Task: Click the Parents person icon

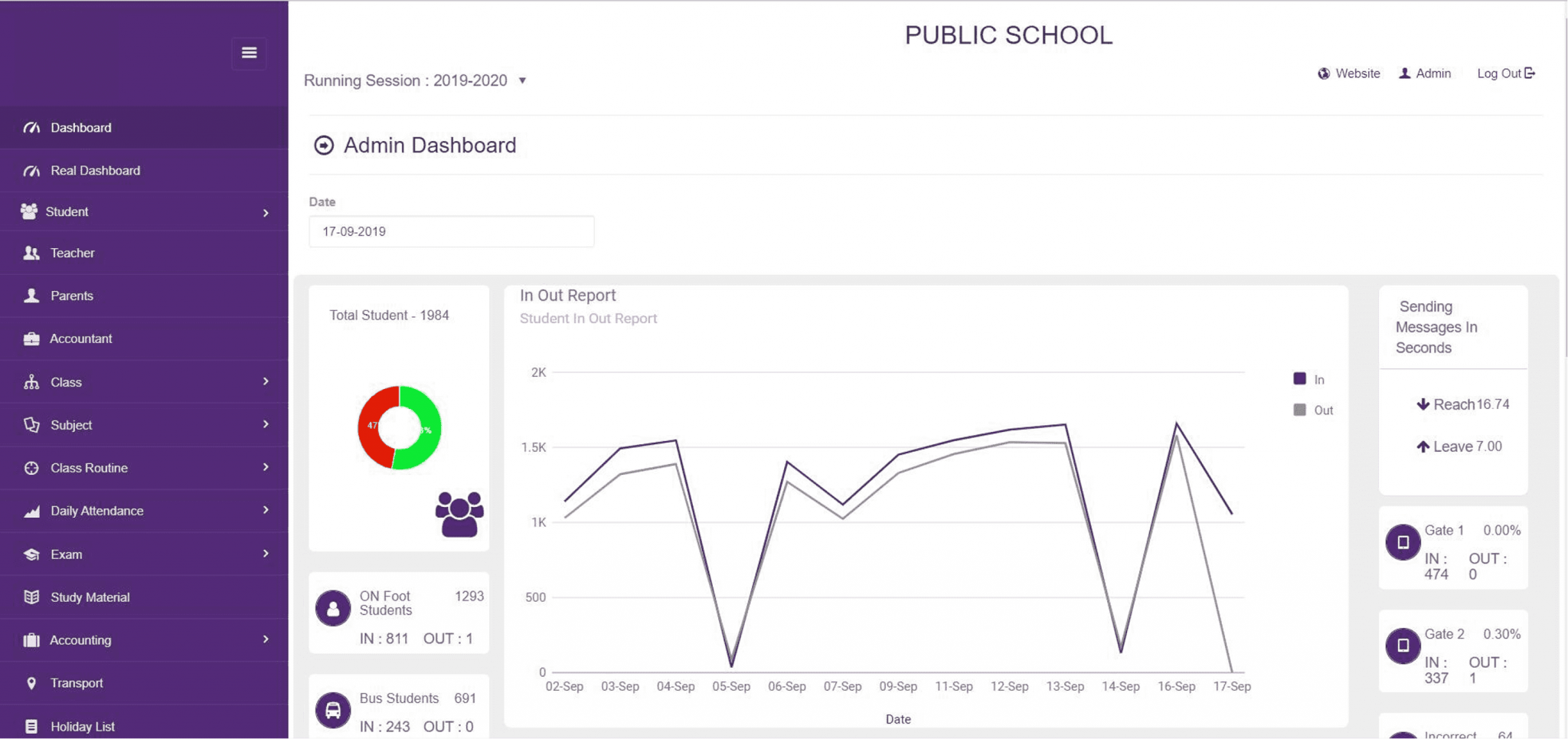Action: (x=31, y=296)
